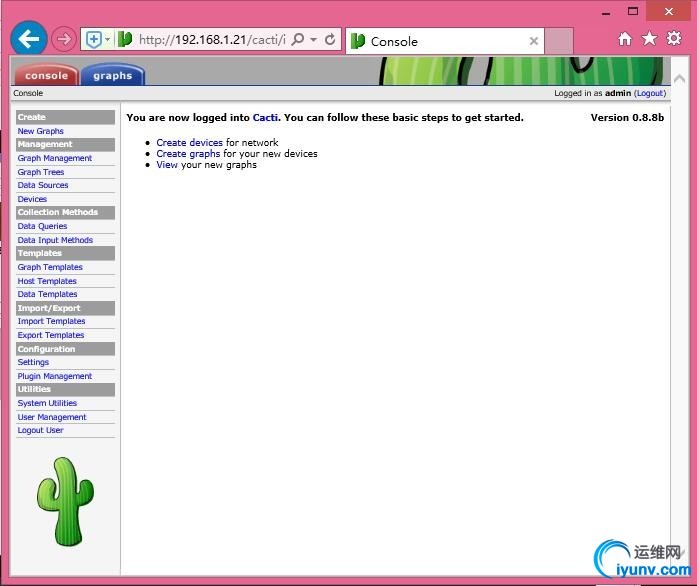Click the Cacti link in welcome message
The width and height of the screenshot is (697, 586).
coord(265,117)
